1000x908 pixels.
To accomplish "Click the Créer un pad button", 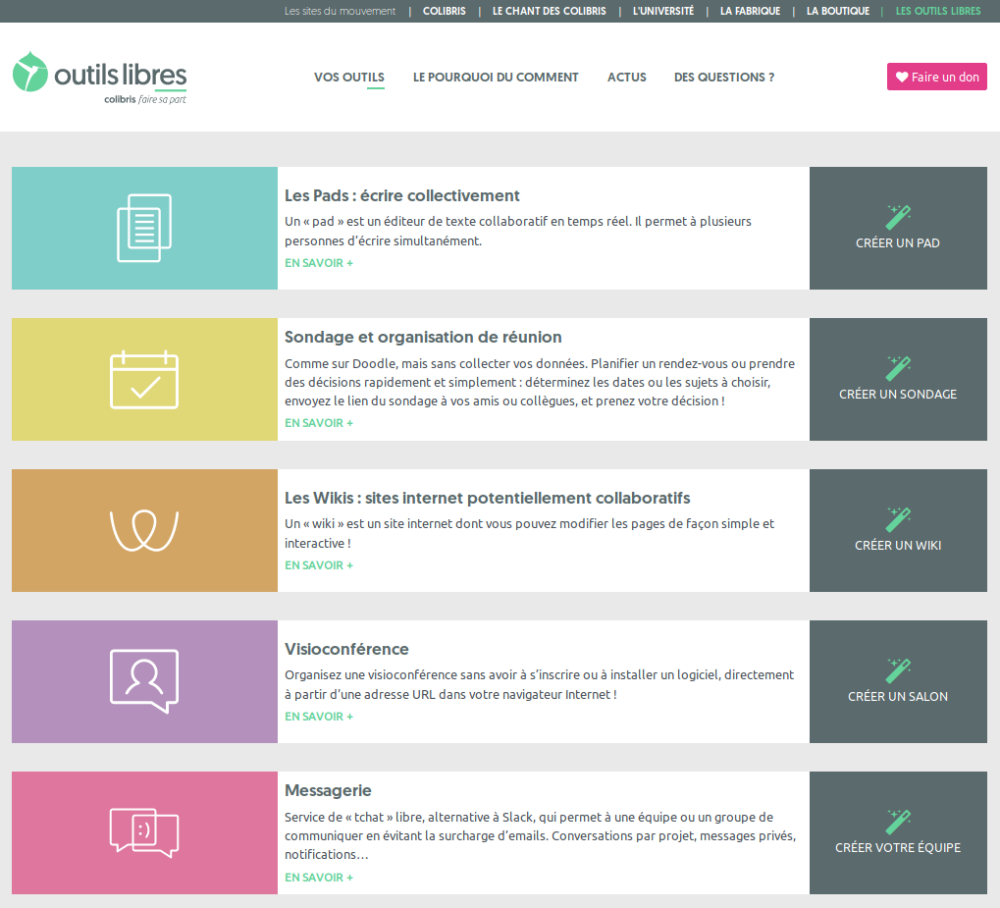I will coord(898,228).
